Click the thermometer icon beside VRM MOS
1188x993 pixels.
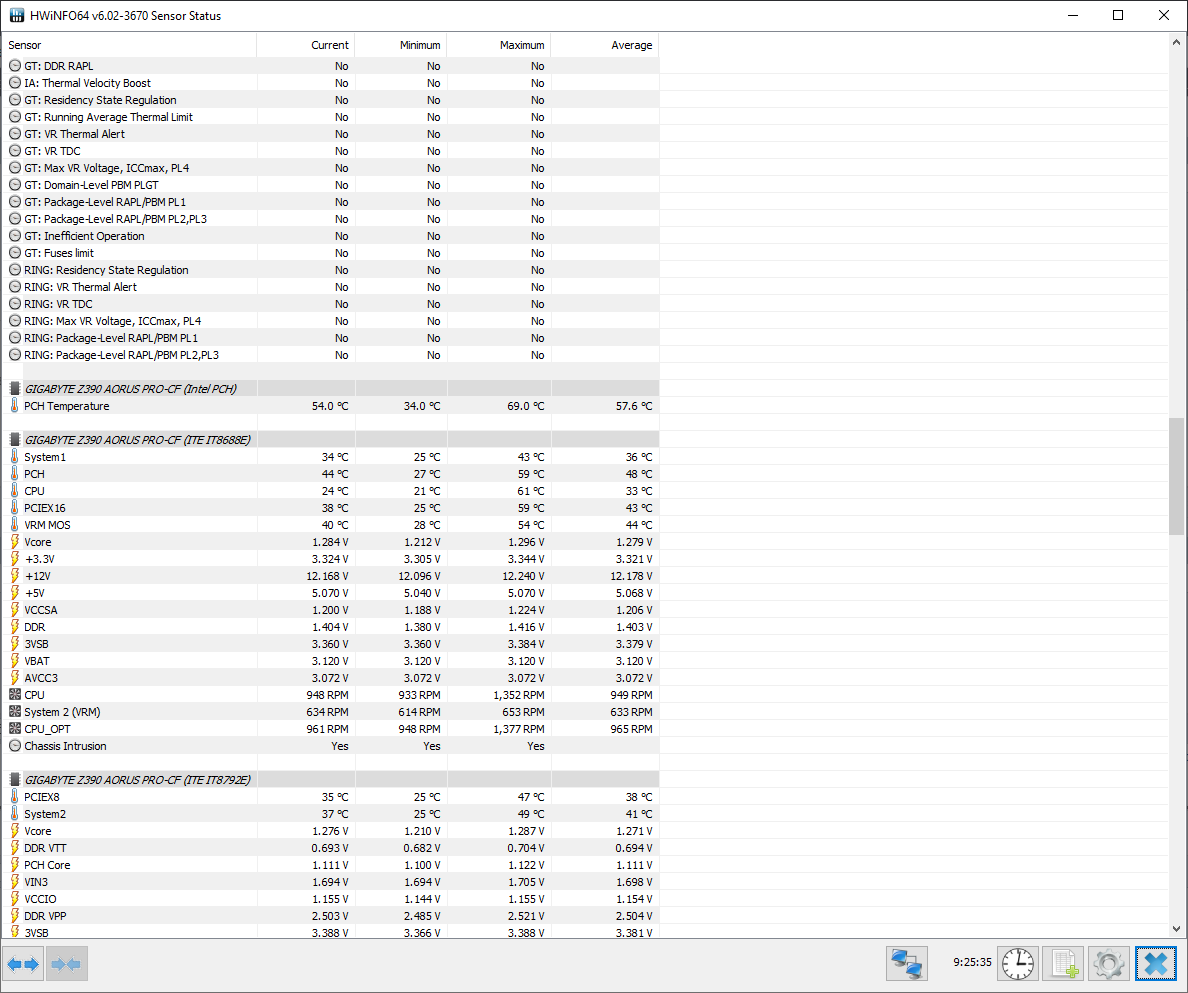pyautogui.click(x=14, y=525)
